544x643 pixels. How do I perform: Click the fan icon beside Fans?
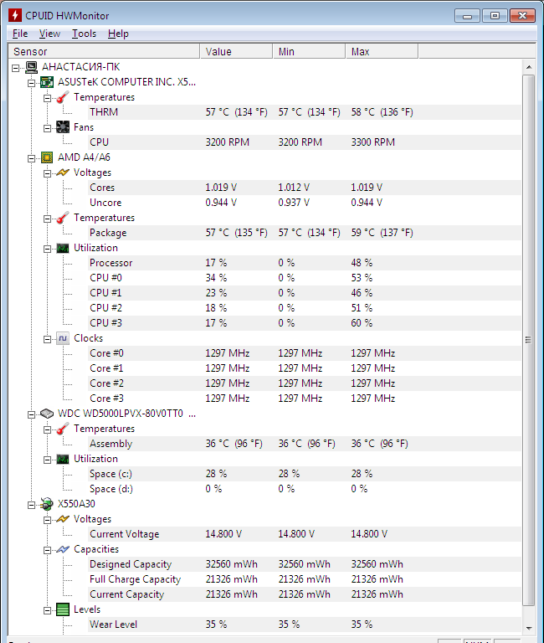coord(63,127)
